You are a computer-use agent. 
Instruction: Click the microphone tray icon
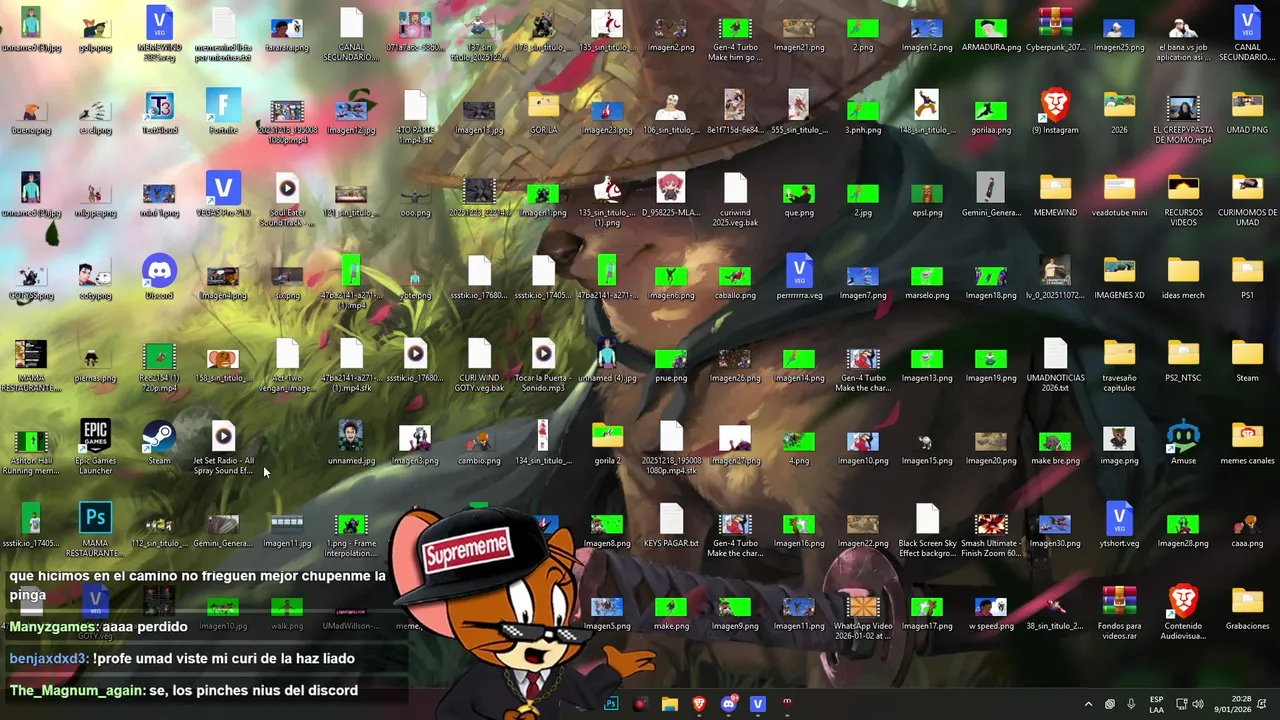pos(1131,704)
